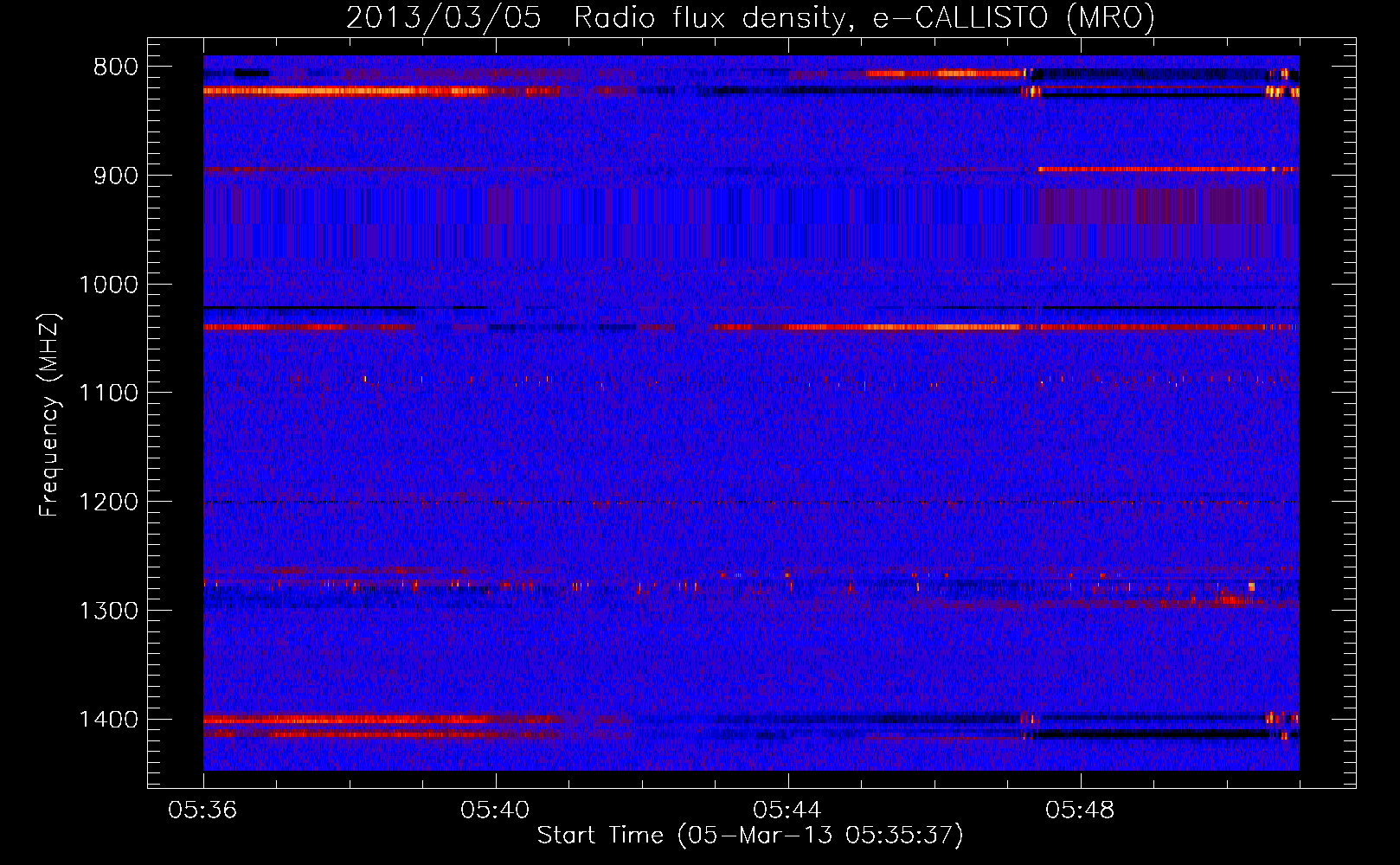Click the 'e-CALLISTO (MRO)' text in title

1013,18
